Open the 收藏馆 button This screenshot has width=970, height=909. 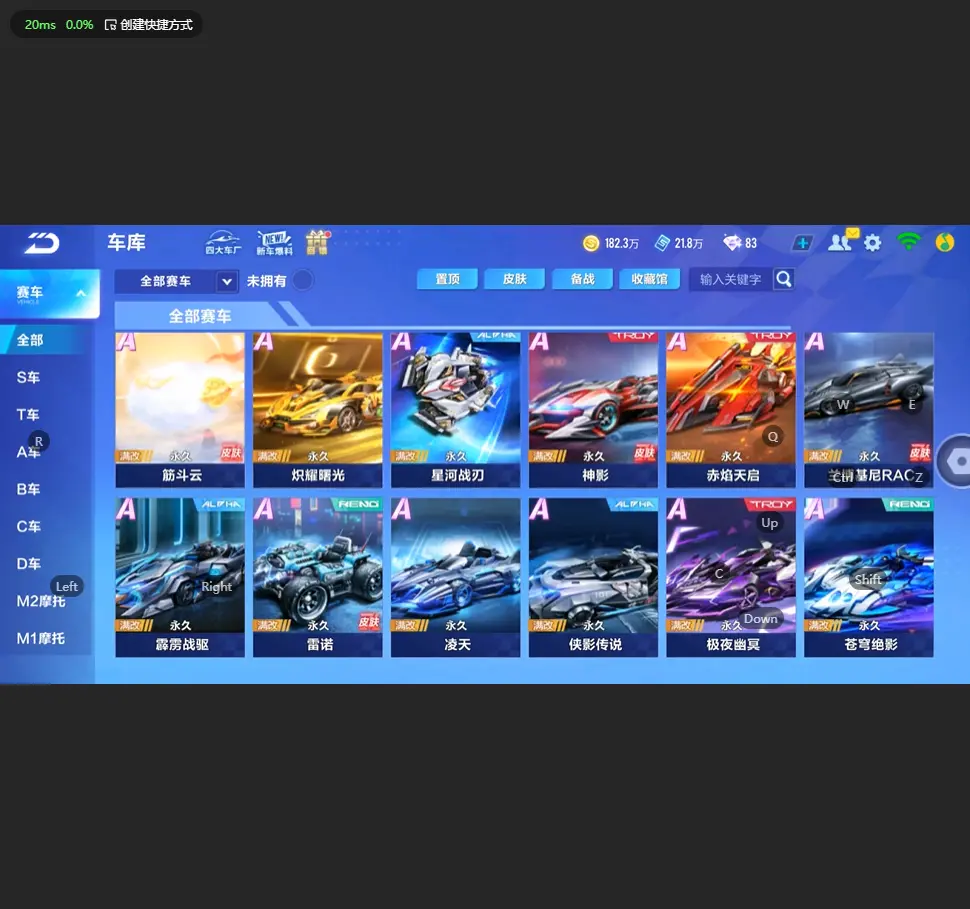click(x=650, y=279)
